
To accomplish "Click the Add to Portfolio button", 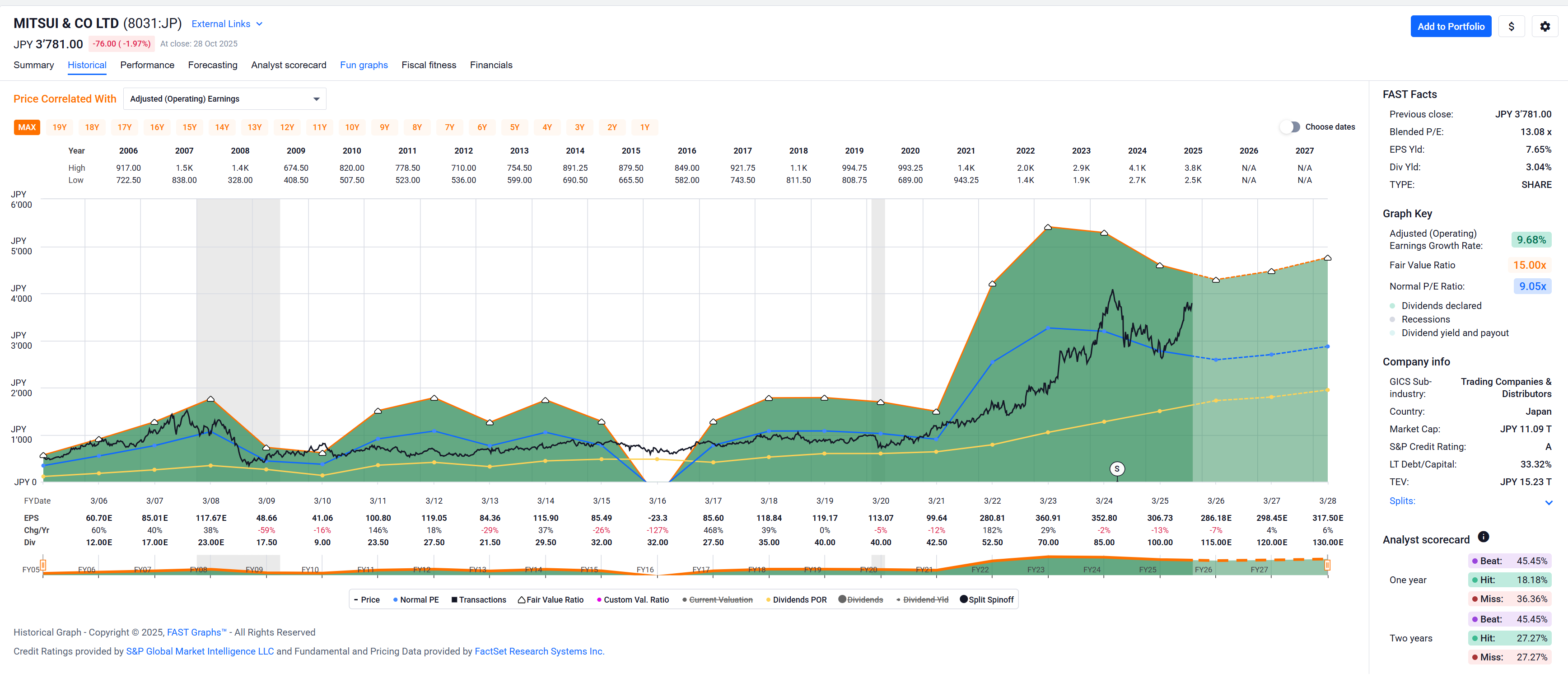I will [x=1450, y=26].
